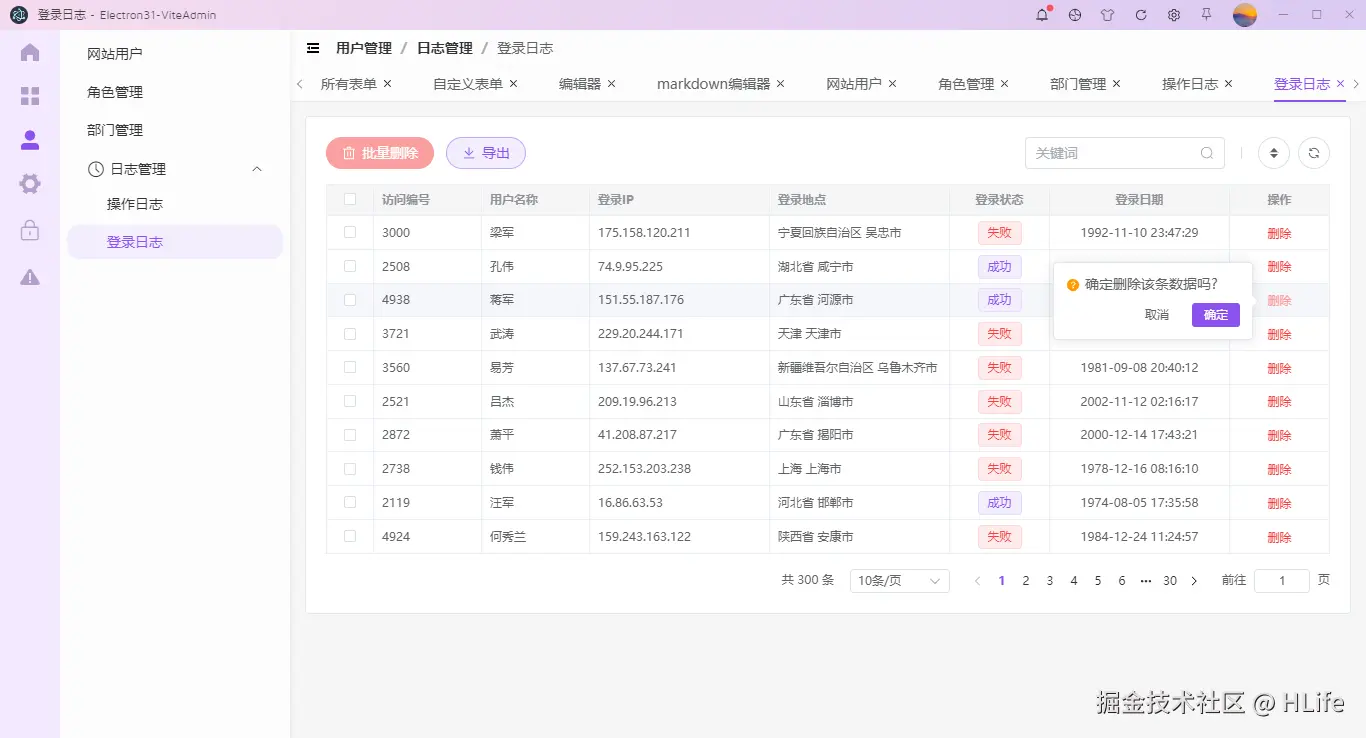The image size is (1366, 738).
Task: Collapse the 日志管理 submenu chevron
Action: point(257,169)
